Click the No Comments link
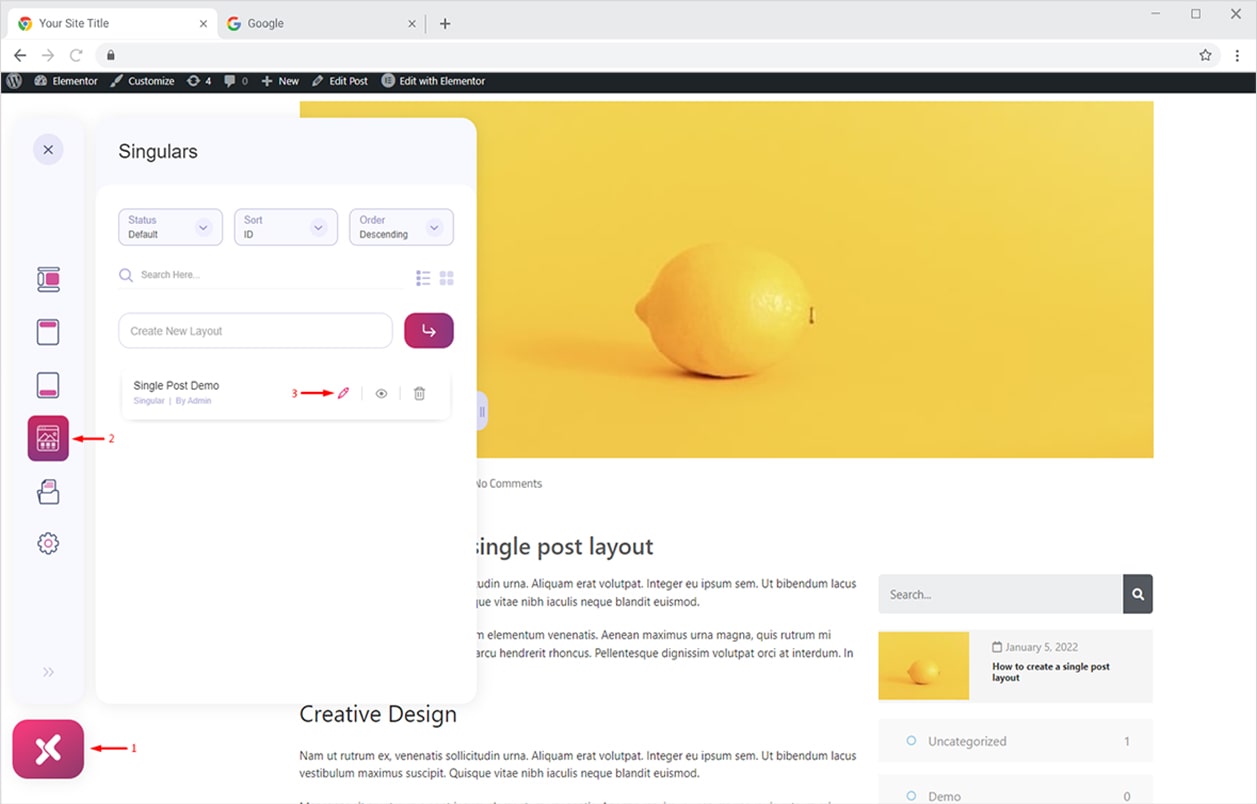Screen dimensions: 1257x804 point(508,483)
